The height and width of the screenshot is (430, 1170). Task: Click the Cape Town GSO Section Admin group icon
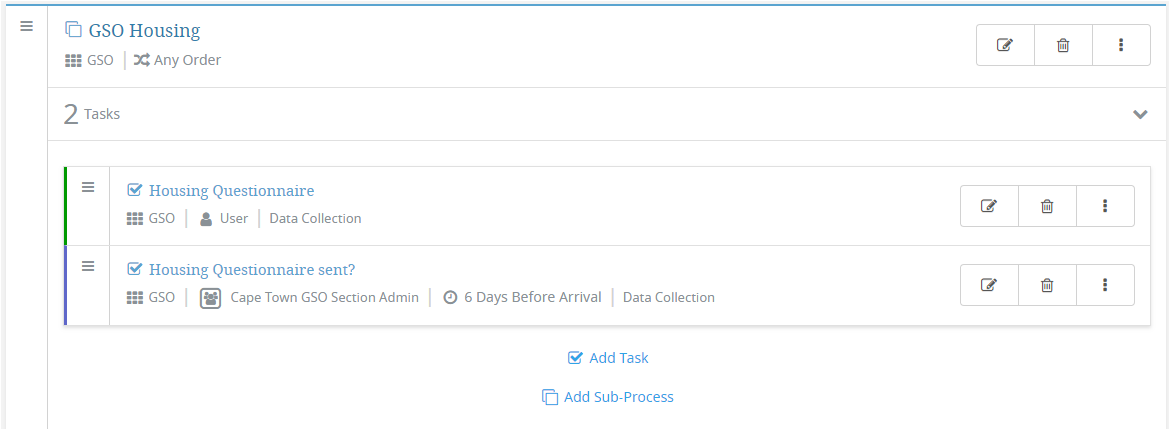point(210,298)
